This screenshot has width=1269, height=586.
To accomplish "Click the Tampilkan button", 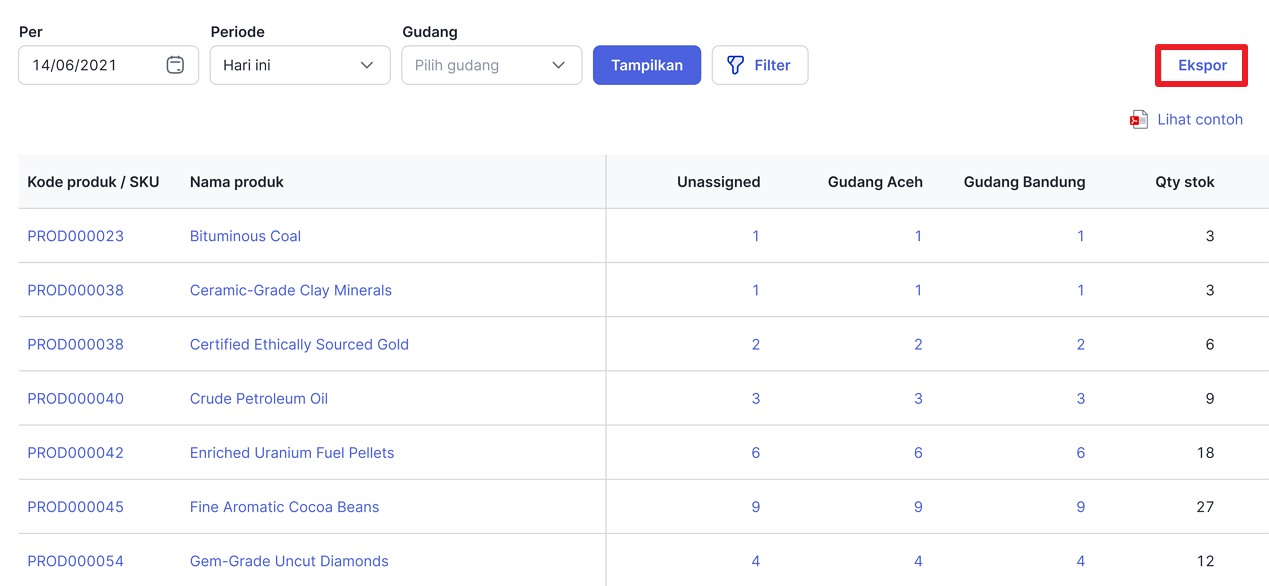I will [x=647, y=65].
